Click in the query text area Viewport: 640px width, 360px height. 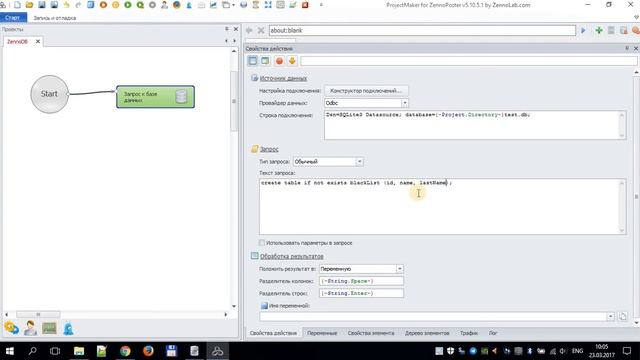[442, 207]
